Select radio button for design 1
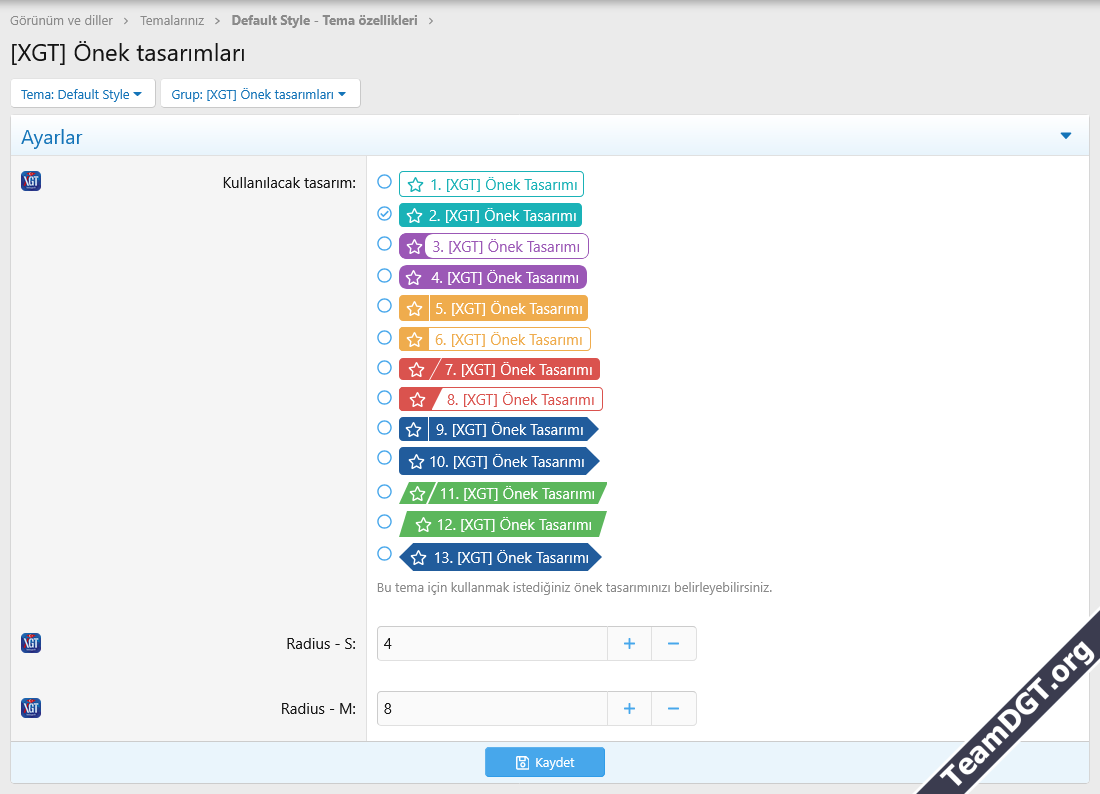The height and width of the screenshot is (794, 1100). point(385,182)
